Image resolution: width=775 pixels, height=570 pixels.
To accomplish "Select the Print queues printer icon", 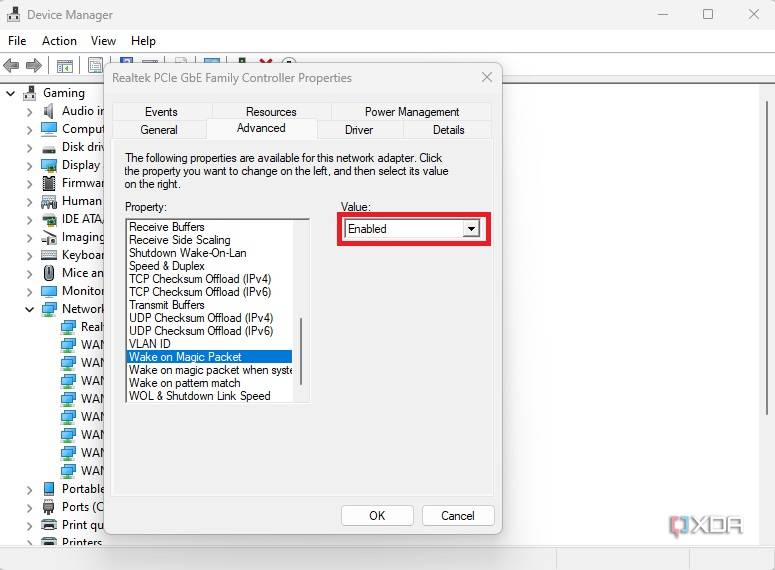I will click(49, 525).
